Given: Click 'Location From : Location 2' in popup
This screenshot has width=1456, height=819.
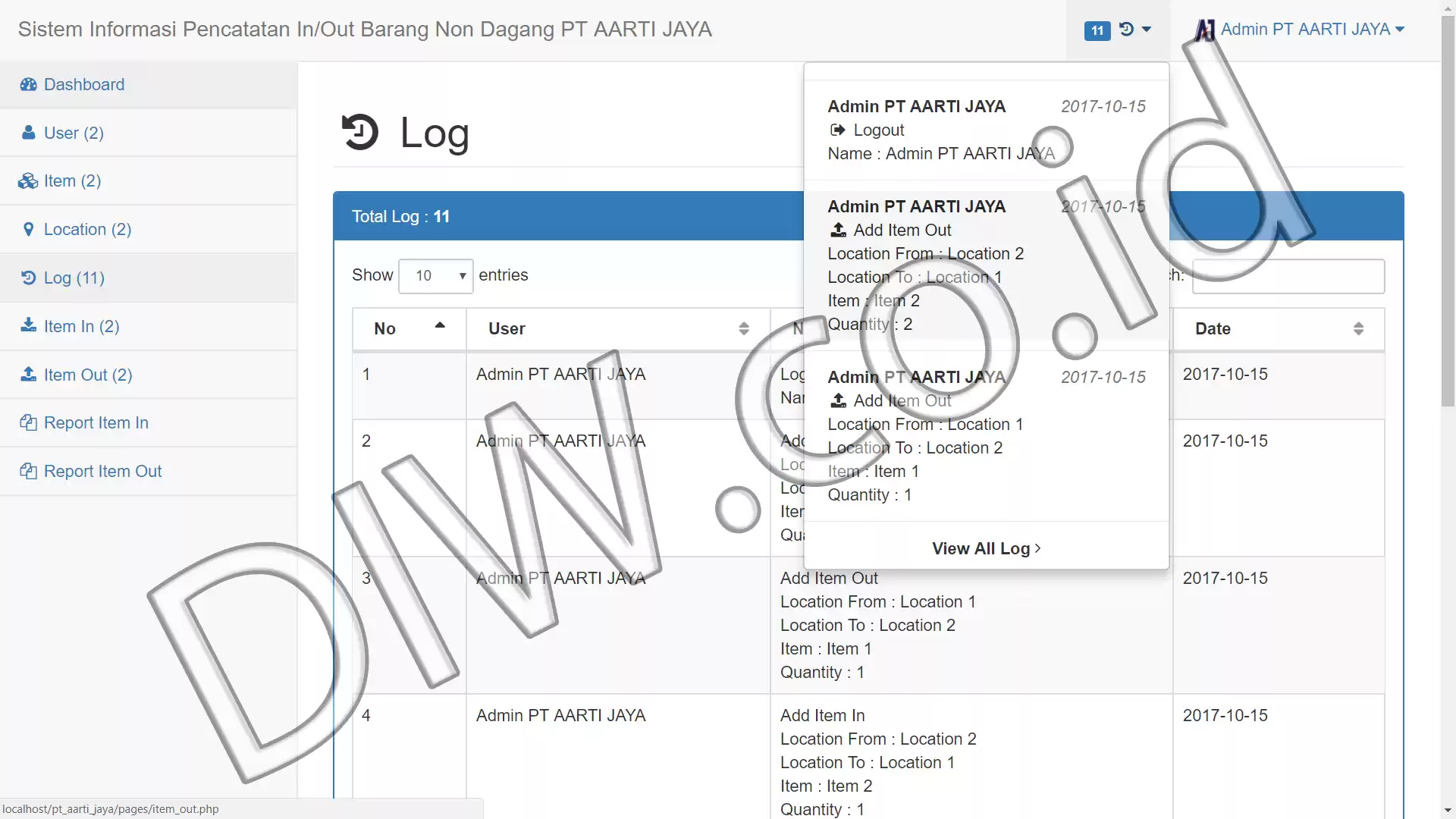Looking at the screenshot, I should (925, 253).
